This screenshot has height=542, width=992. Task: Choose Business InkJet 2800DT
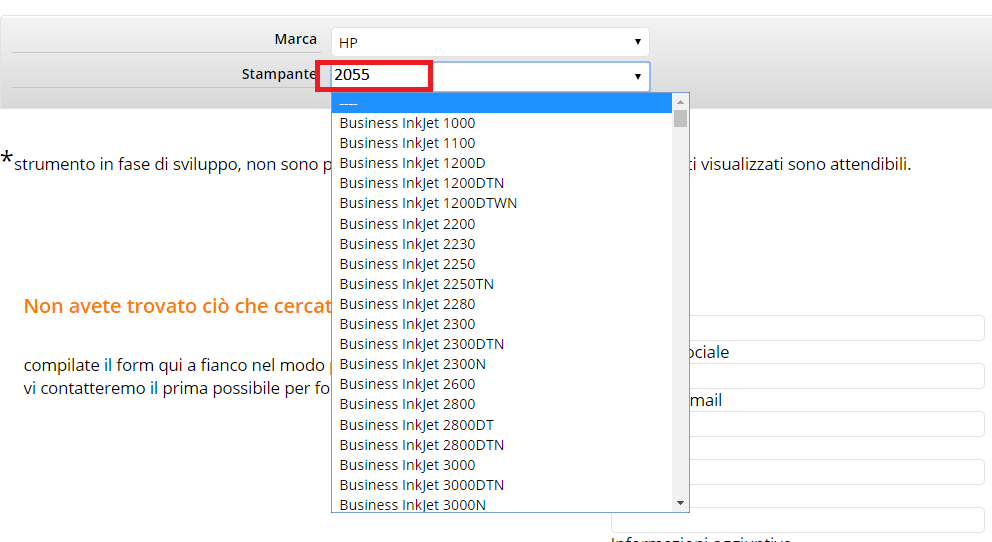point(417,425)
